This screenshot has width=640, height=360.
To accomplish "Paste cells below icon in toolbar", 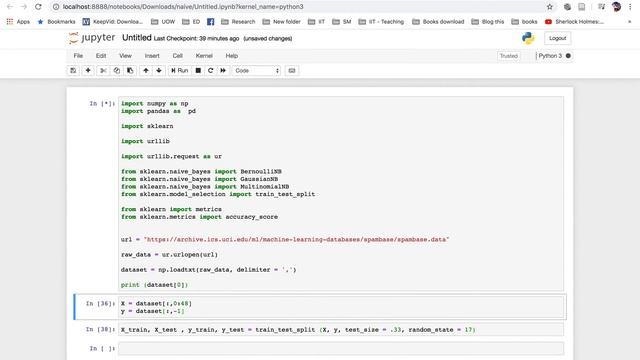I will (130, 71).
